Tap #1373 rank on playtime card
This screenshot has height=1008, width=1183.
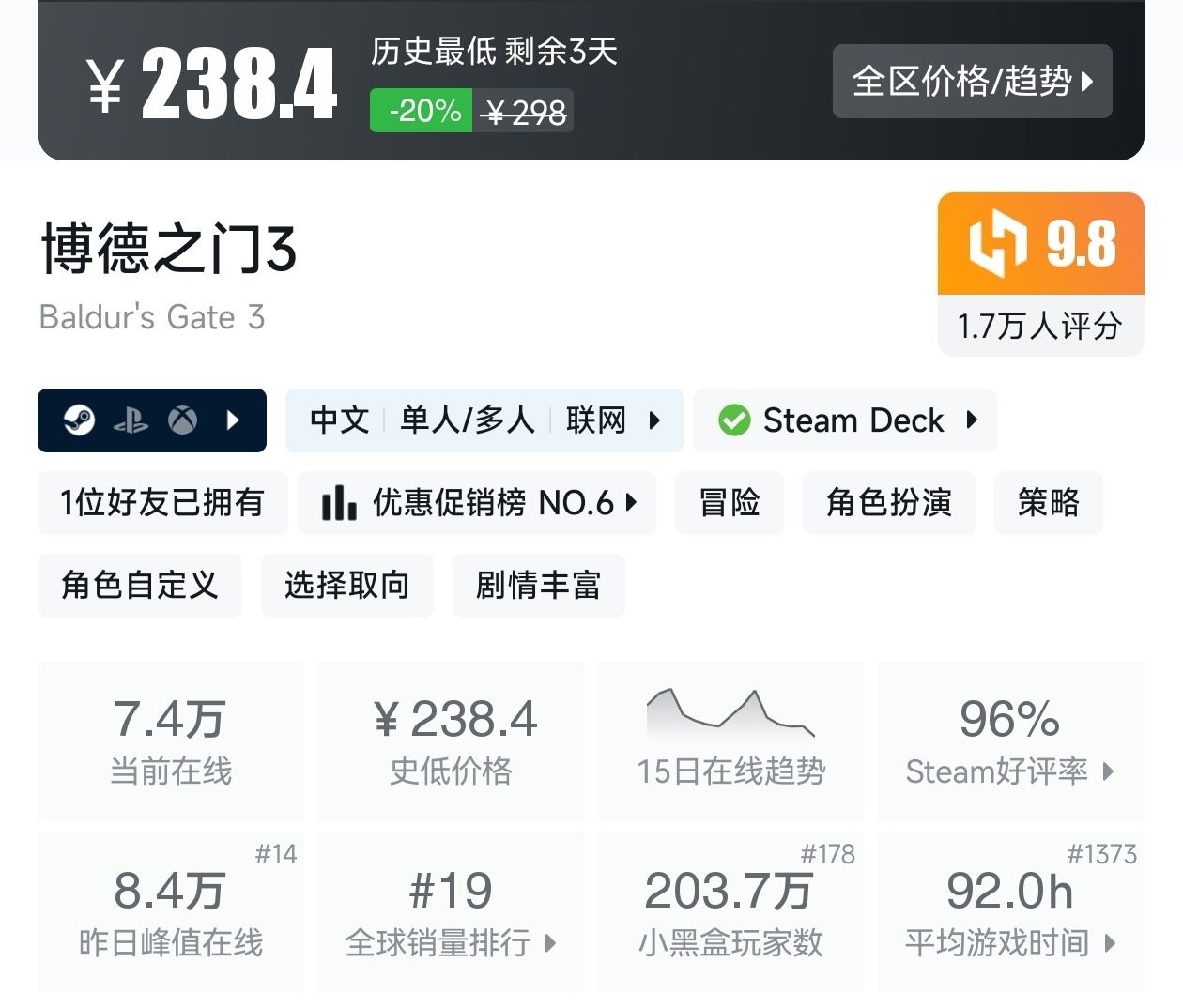1102,854
